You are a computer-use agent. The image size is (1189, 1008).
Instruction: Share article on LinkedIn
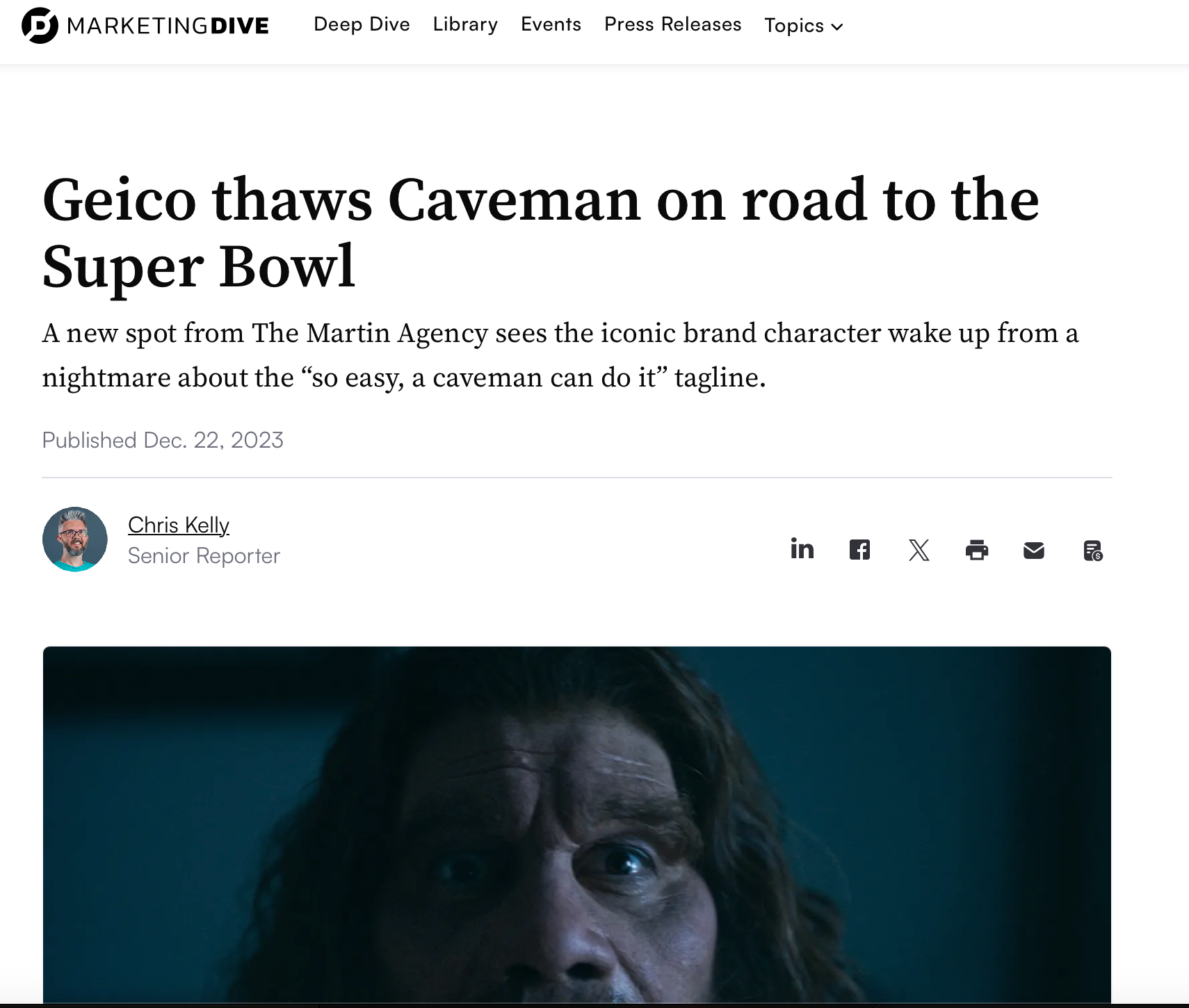click(802, 549)
